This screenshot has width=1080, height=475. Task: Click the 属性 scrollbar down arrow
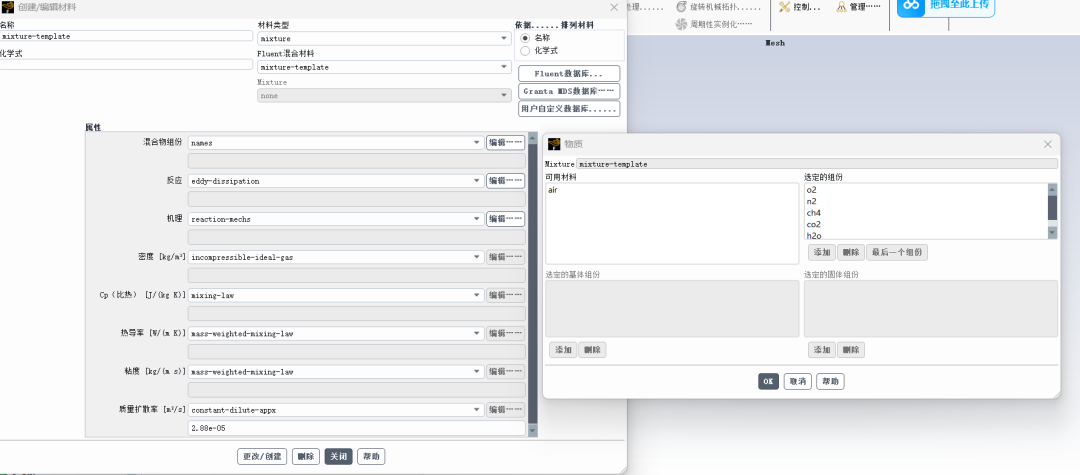(x=532, y=430)
